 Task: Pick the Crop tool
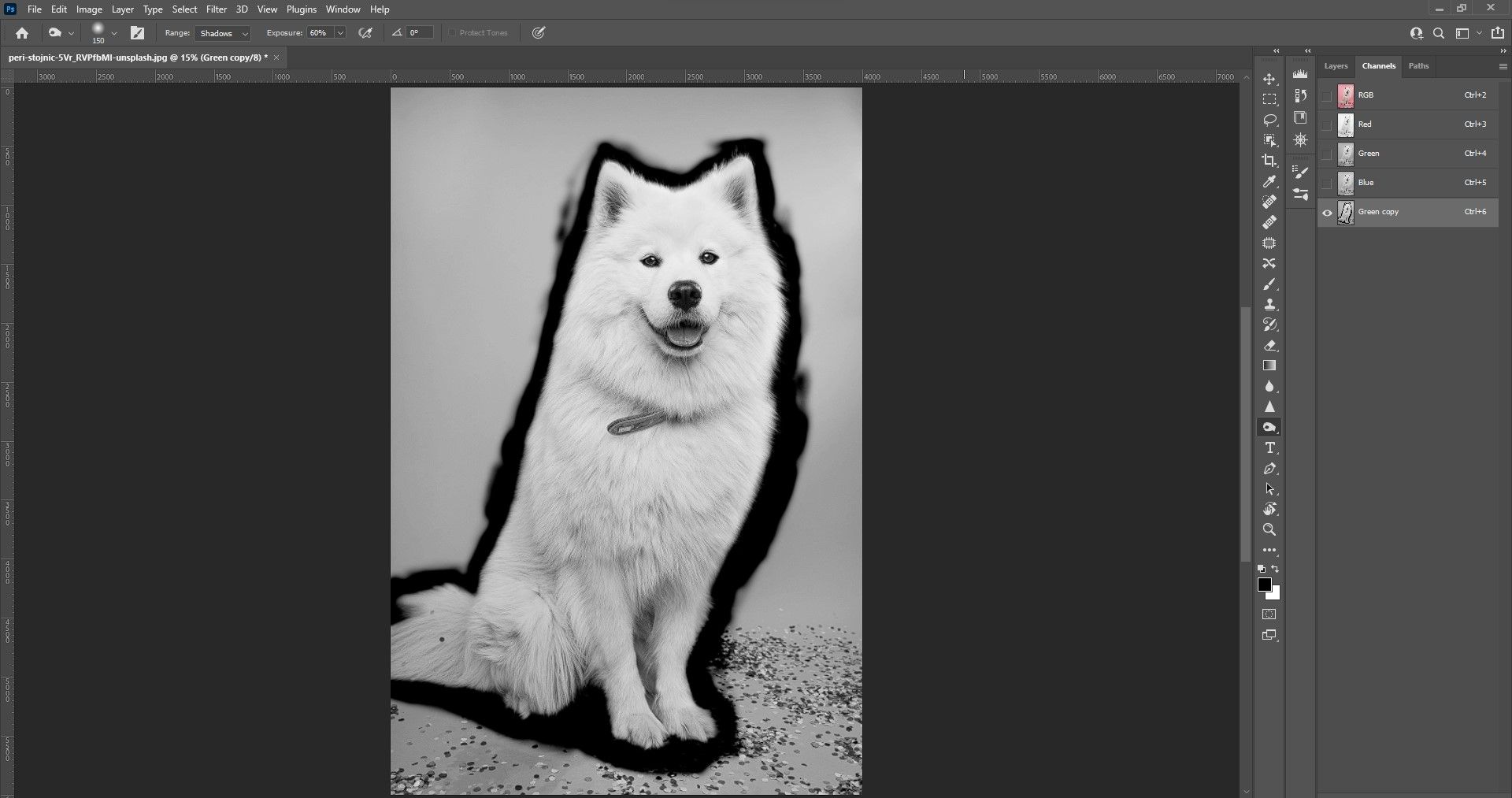tap(1269, 161)
